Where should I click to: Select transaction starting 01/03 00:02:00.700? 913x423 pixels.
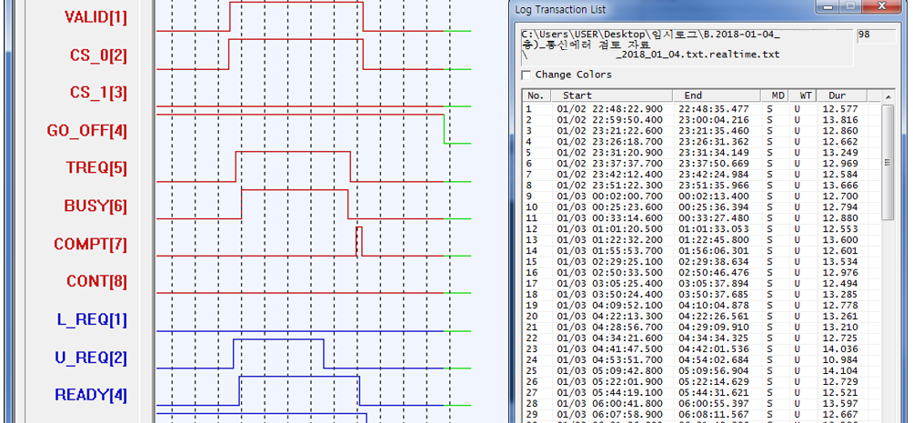[x=702, y=196]
